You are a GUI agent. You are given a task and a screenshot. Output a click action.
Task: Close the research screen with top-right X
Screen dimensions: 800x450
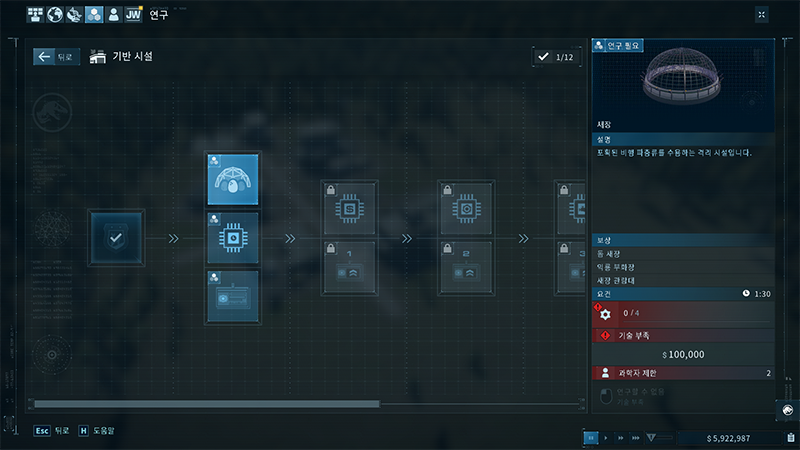pos(761,14)
